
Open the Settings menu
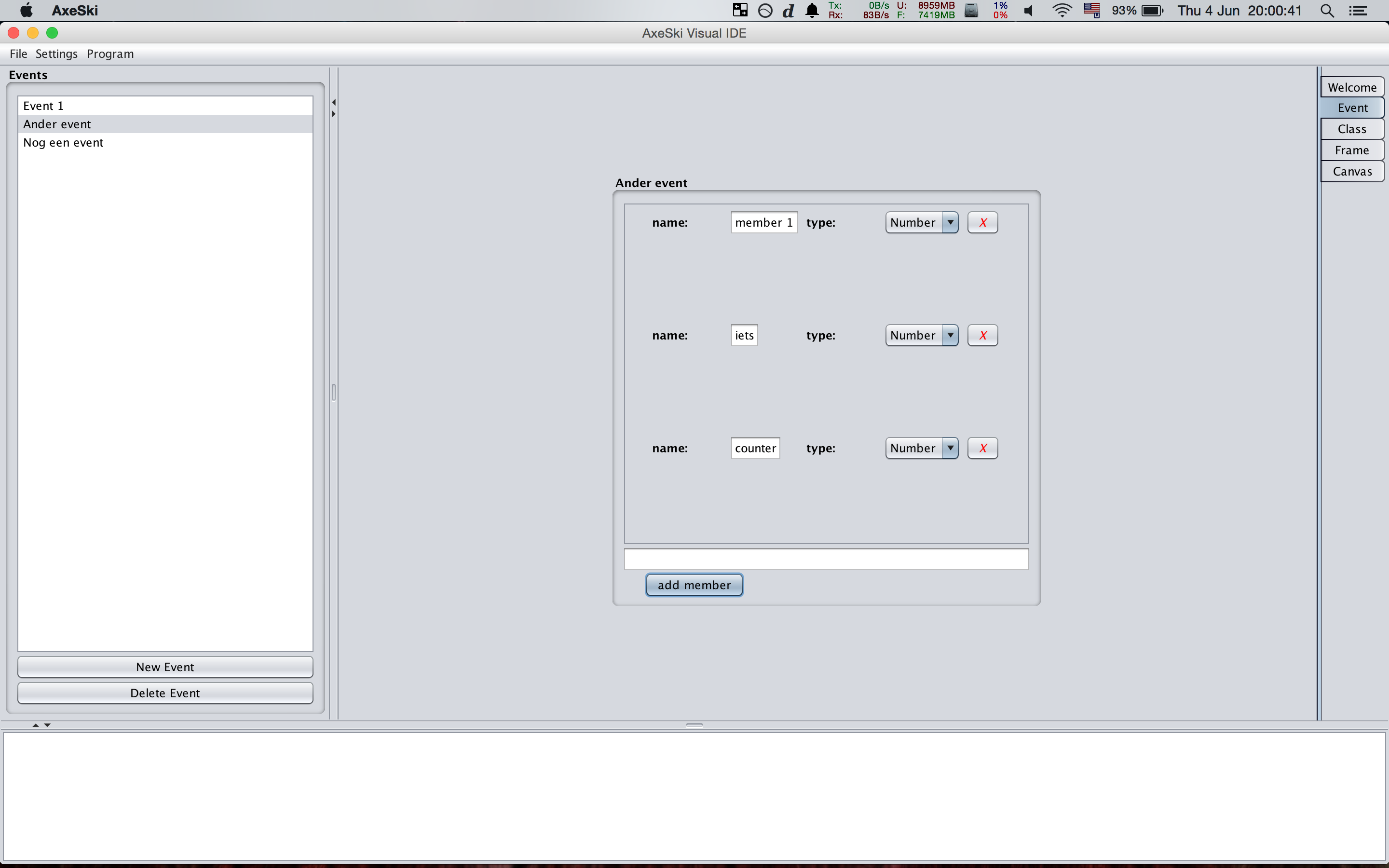click(x=56, y=54)
